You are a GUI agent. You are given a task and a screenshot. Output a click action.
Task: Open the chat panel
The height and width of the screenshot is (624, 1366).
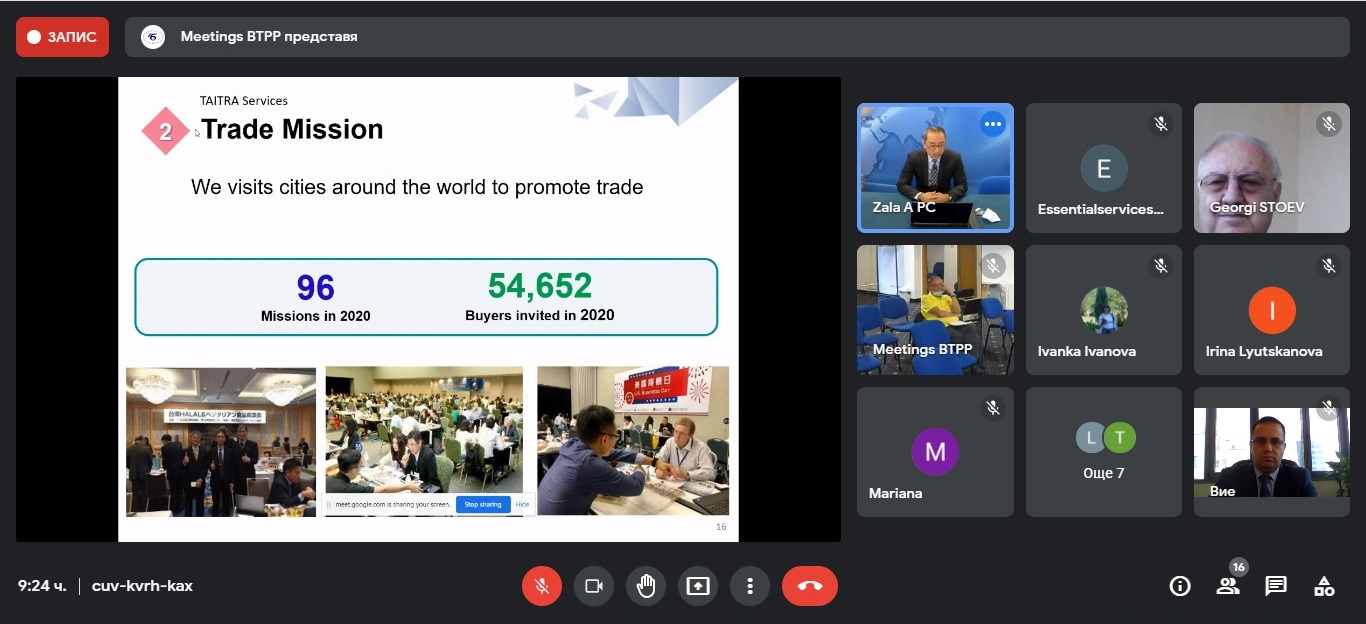pos(1276,586)
